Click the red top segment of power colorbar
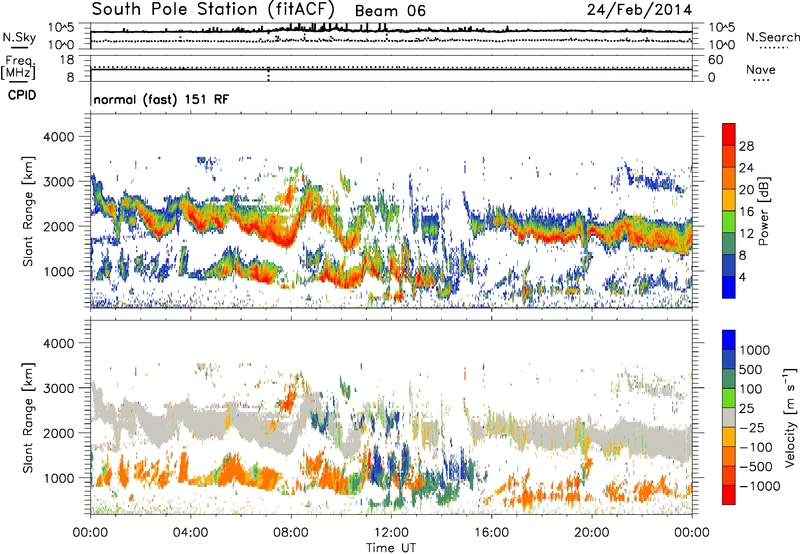This screenshot has width=800, height=554. tap(729, 134)
